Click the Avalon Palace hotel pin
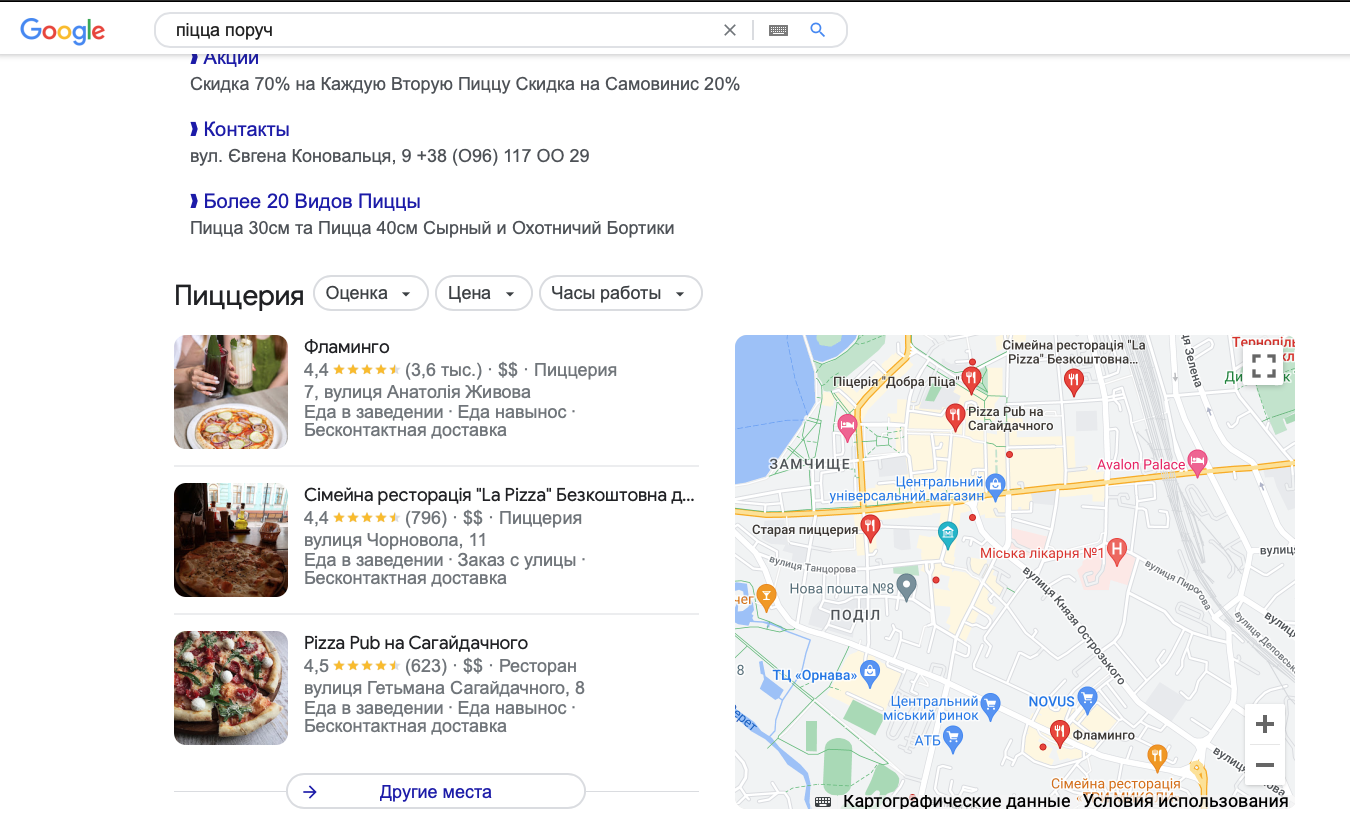 pos(1198,463)
